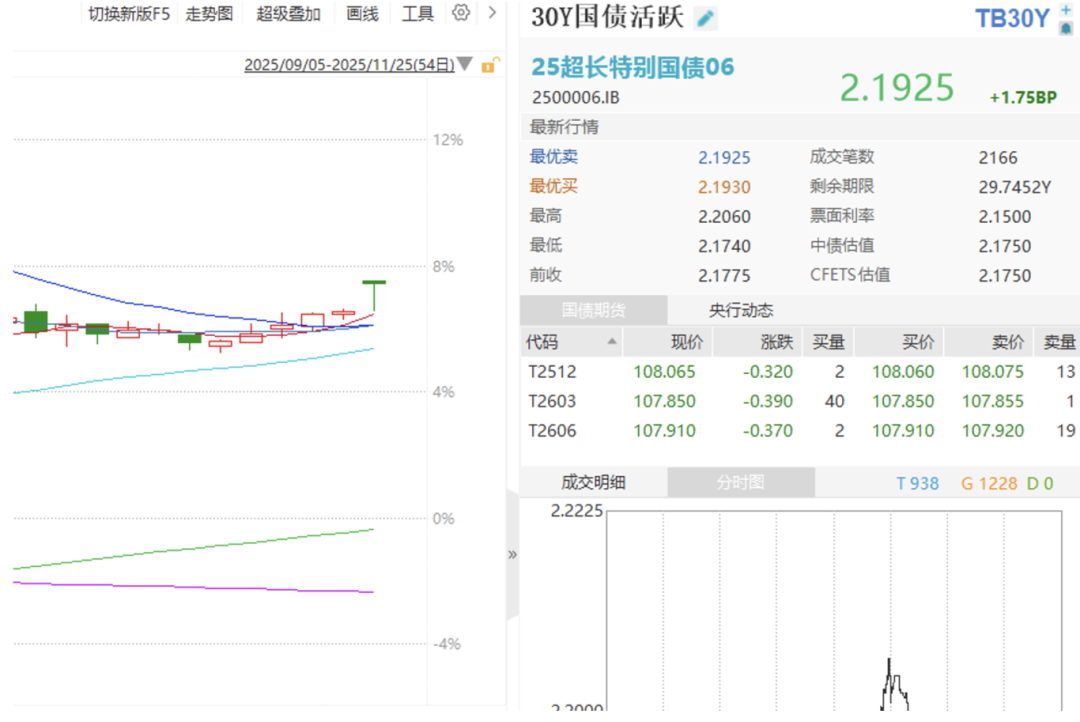Click the plus icon next to TB30Y
The width and height of the screenshot is (1080, 722).
tap(1065, 9)
